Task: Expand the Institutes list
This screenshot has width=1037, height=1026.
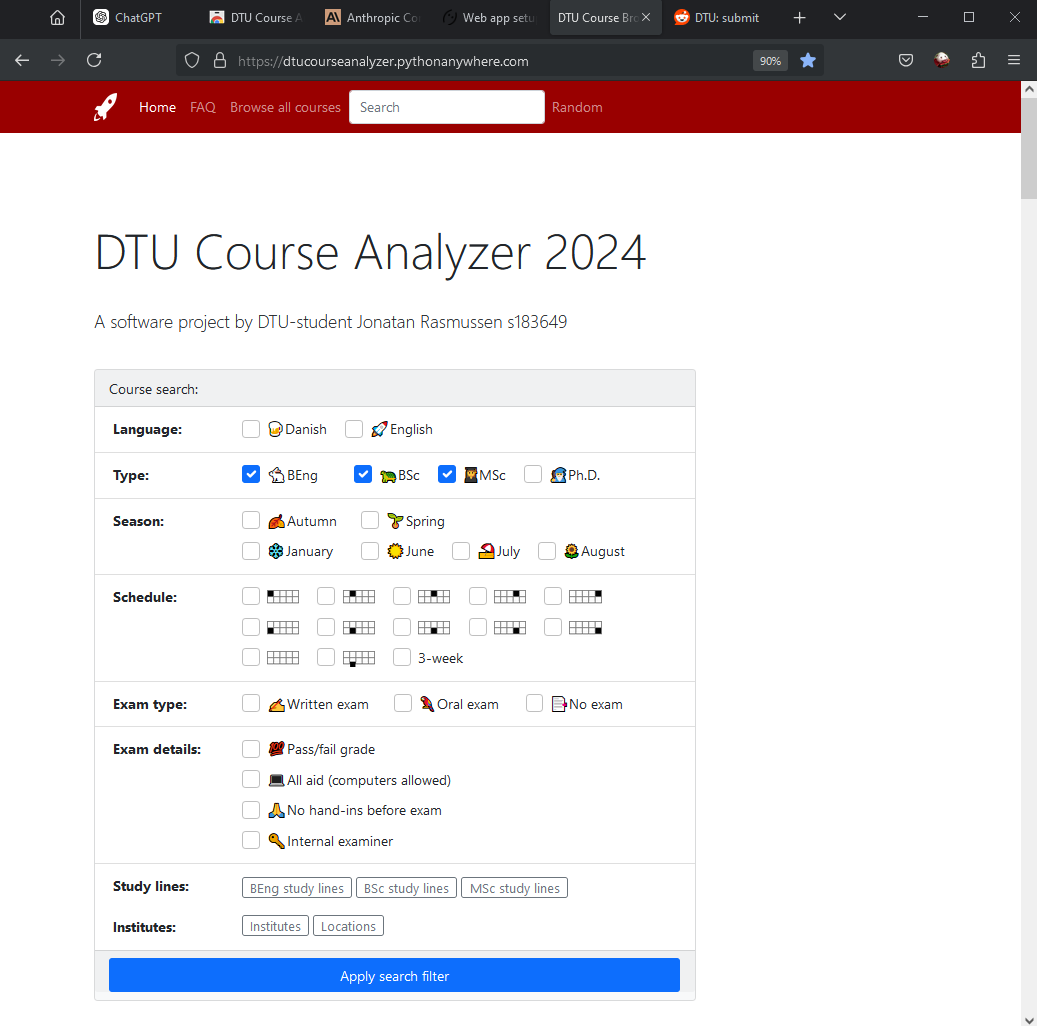Action: click(x=275, y=926)
